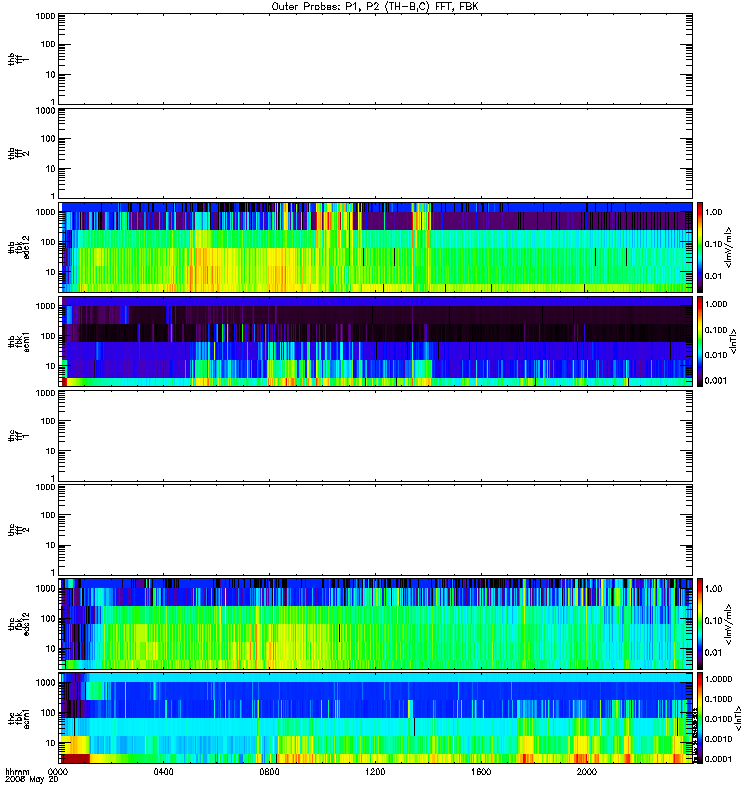Click the 'thc fff 1' y-axis title
This screenshot has width=750, height=800.
tap(18, 436)
